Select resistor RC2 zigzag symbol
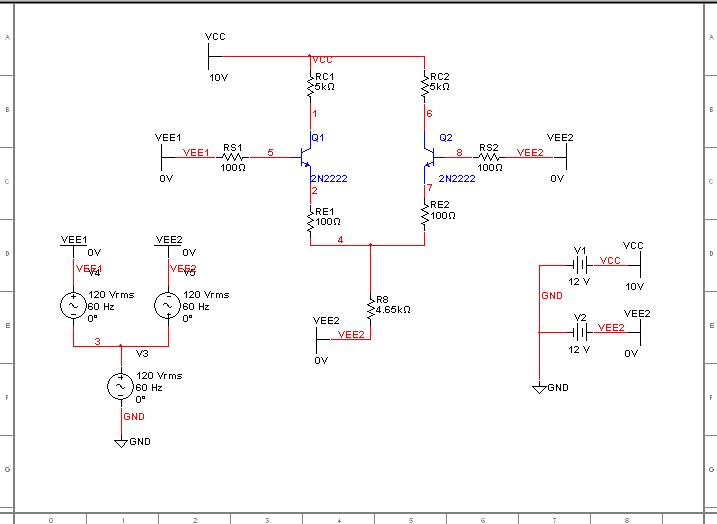The image size is (717, 524). click(425, 86)
